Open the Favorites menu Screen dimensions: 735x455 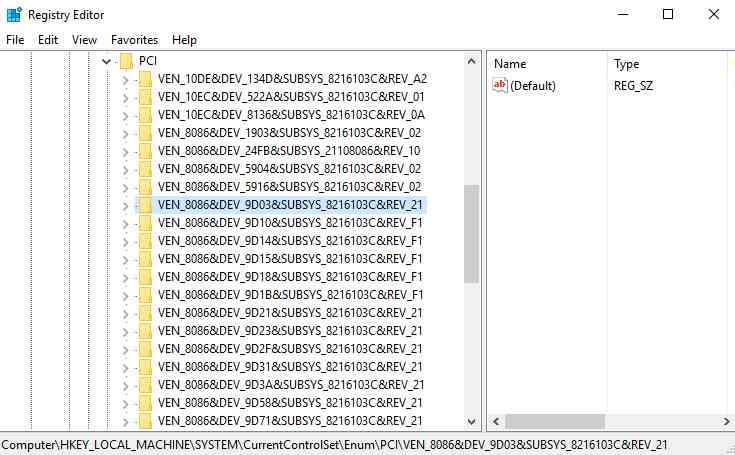(135, 40)
